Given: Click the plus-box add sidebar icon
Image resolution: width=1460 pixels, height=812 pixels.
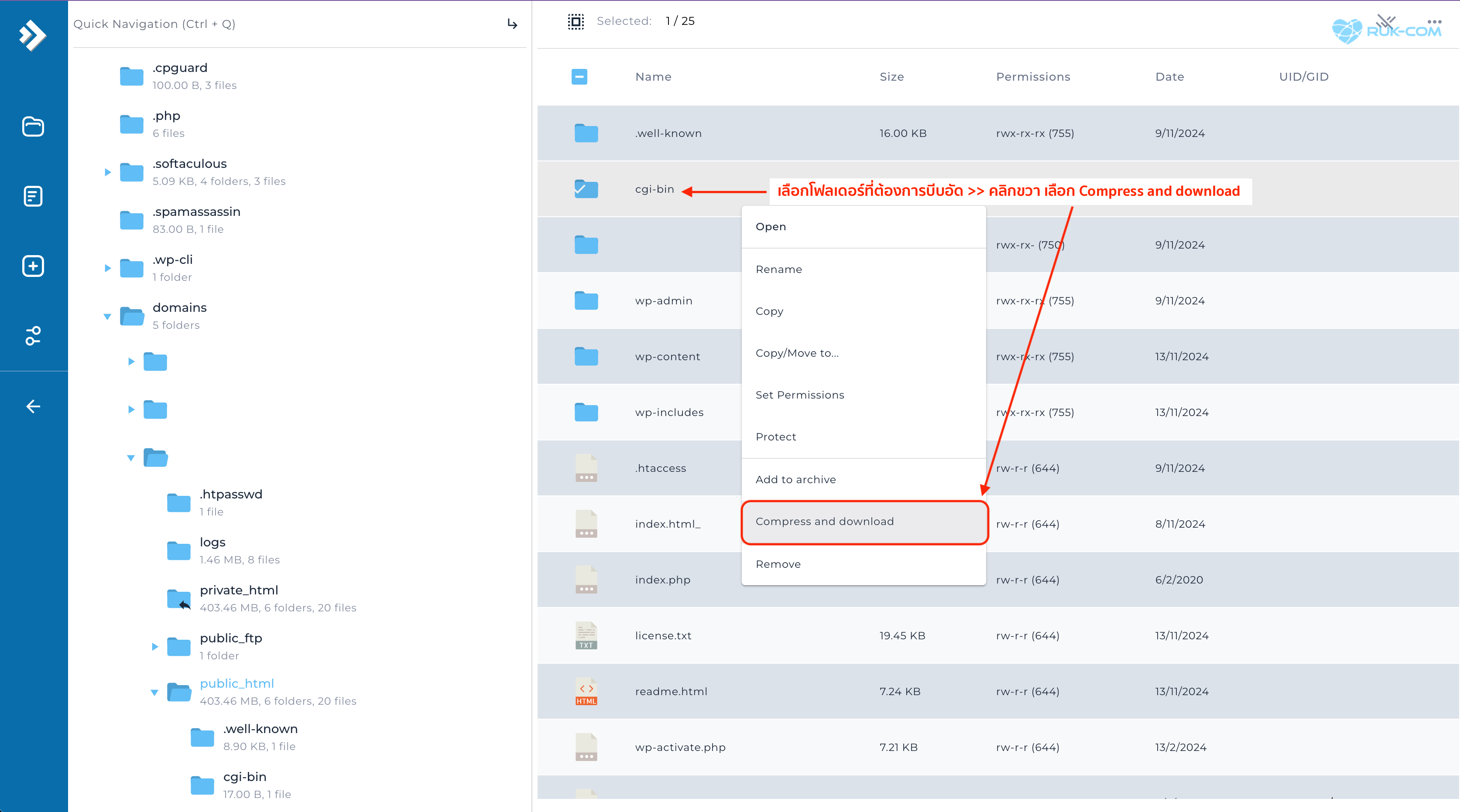Looking at the screenshot, I should (x=33, y=266).
